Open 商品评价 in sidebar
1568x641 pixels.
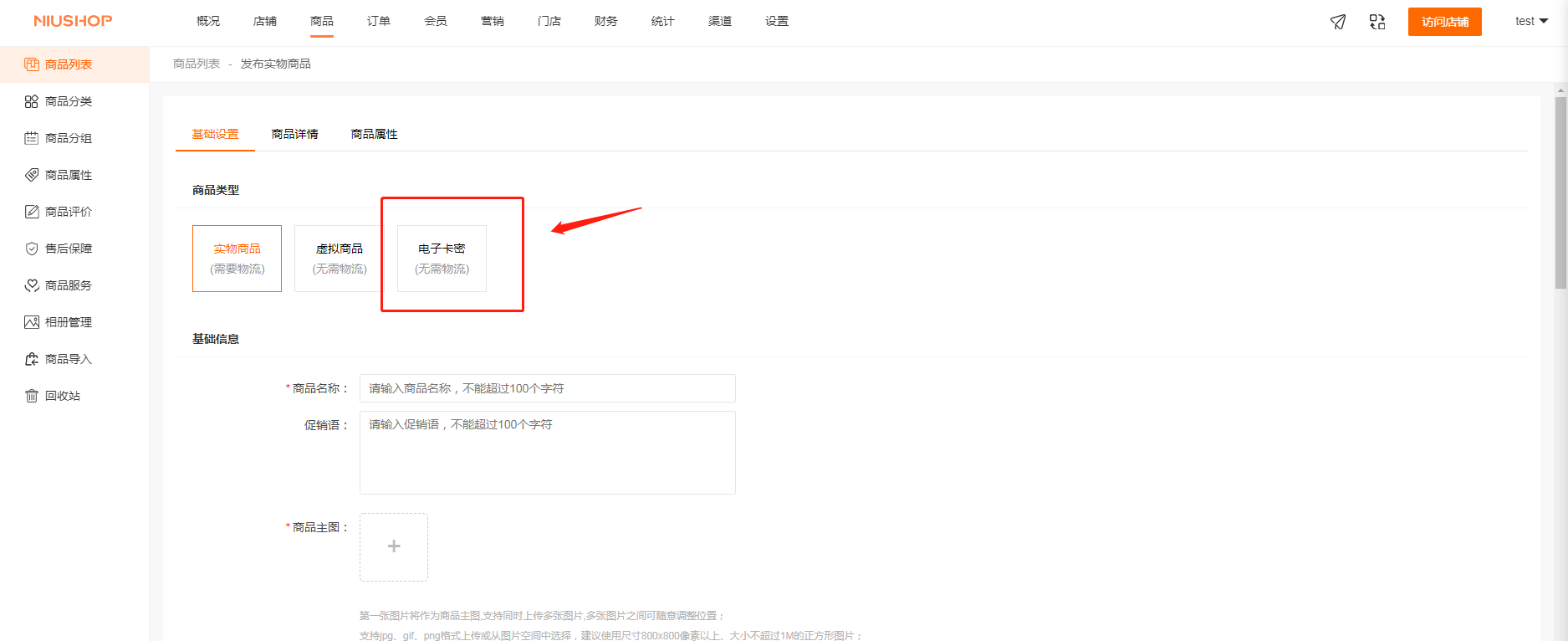(74, 212)
